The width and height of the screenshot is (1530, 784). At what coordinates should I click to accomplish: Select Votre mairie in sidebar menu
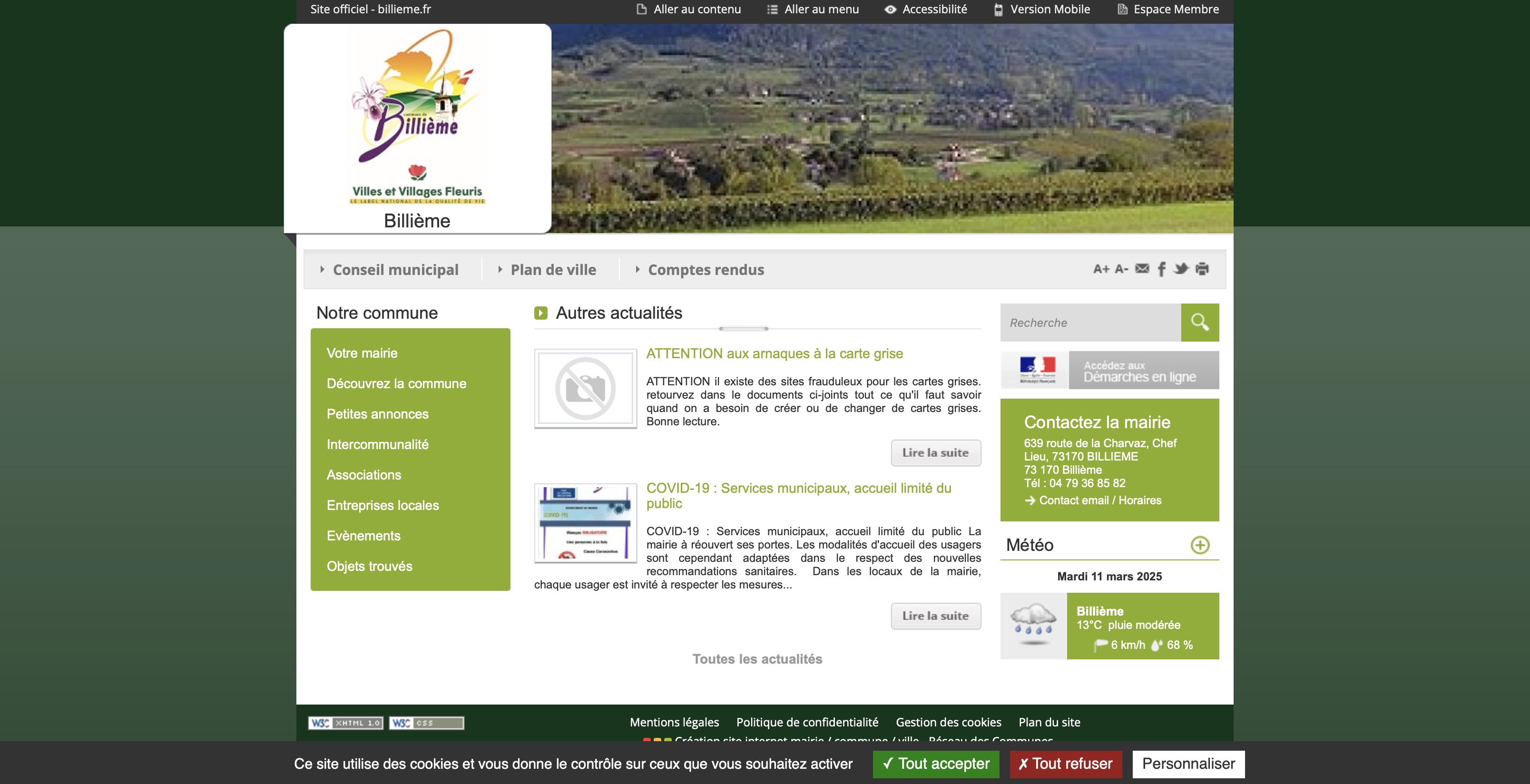363,353
